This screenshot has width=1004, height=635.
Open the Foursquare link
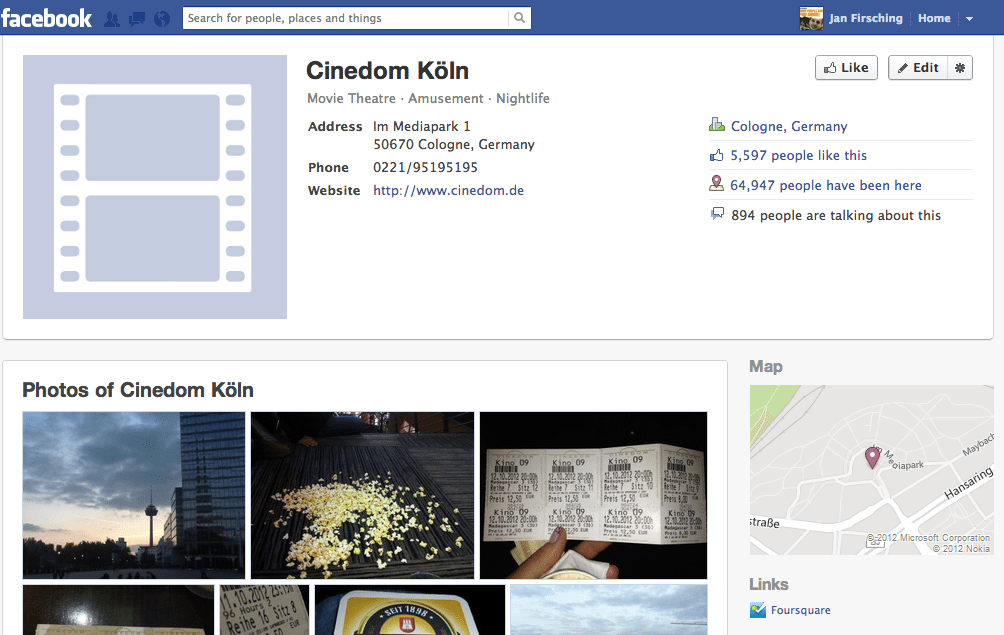tap(800, 610)
